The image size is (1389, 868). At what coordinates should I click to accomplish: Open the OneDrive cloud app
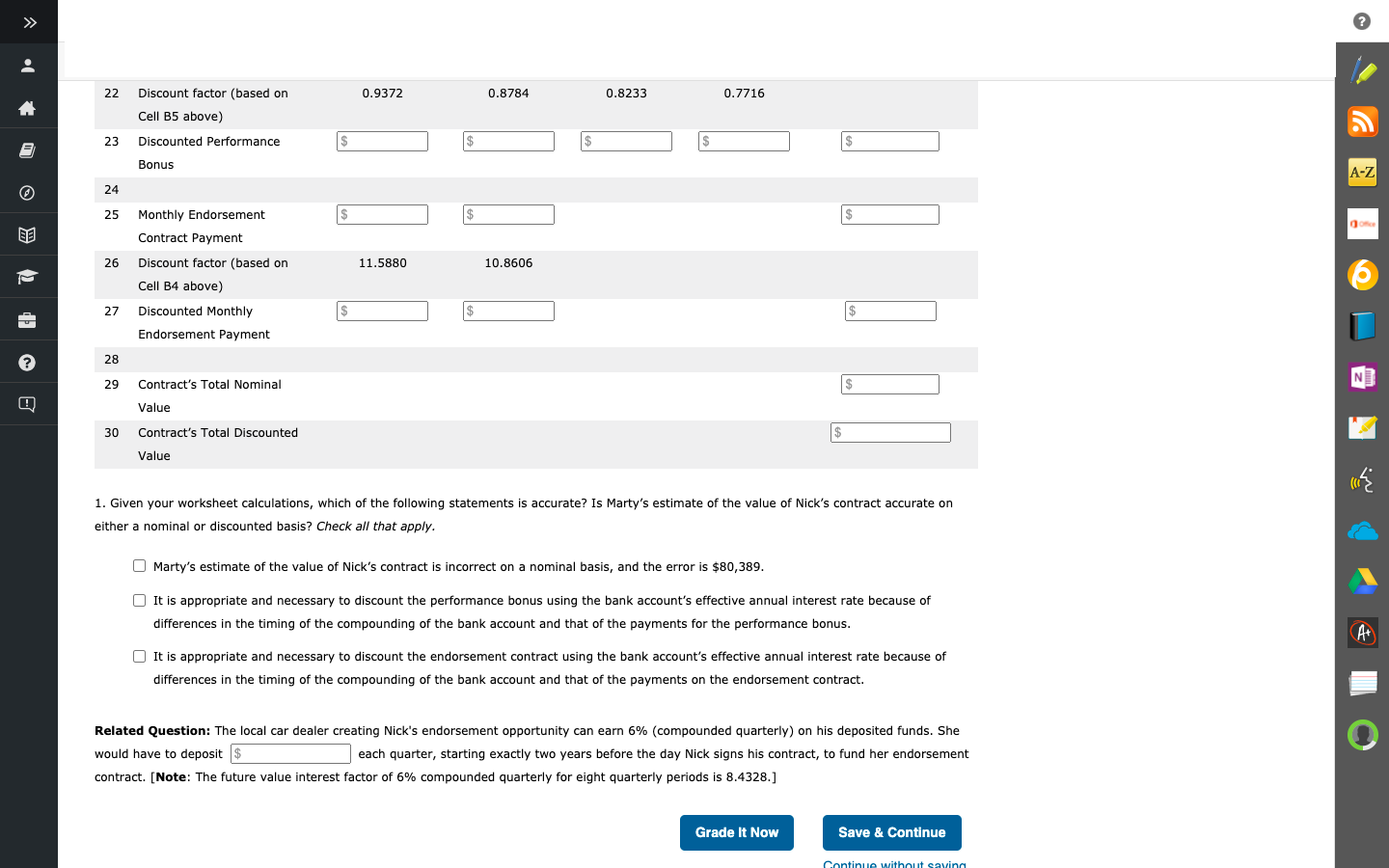pyautogui.click(x=1363, y=530)
